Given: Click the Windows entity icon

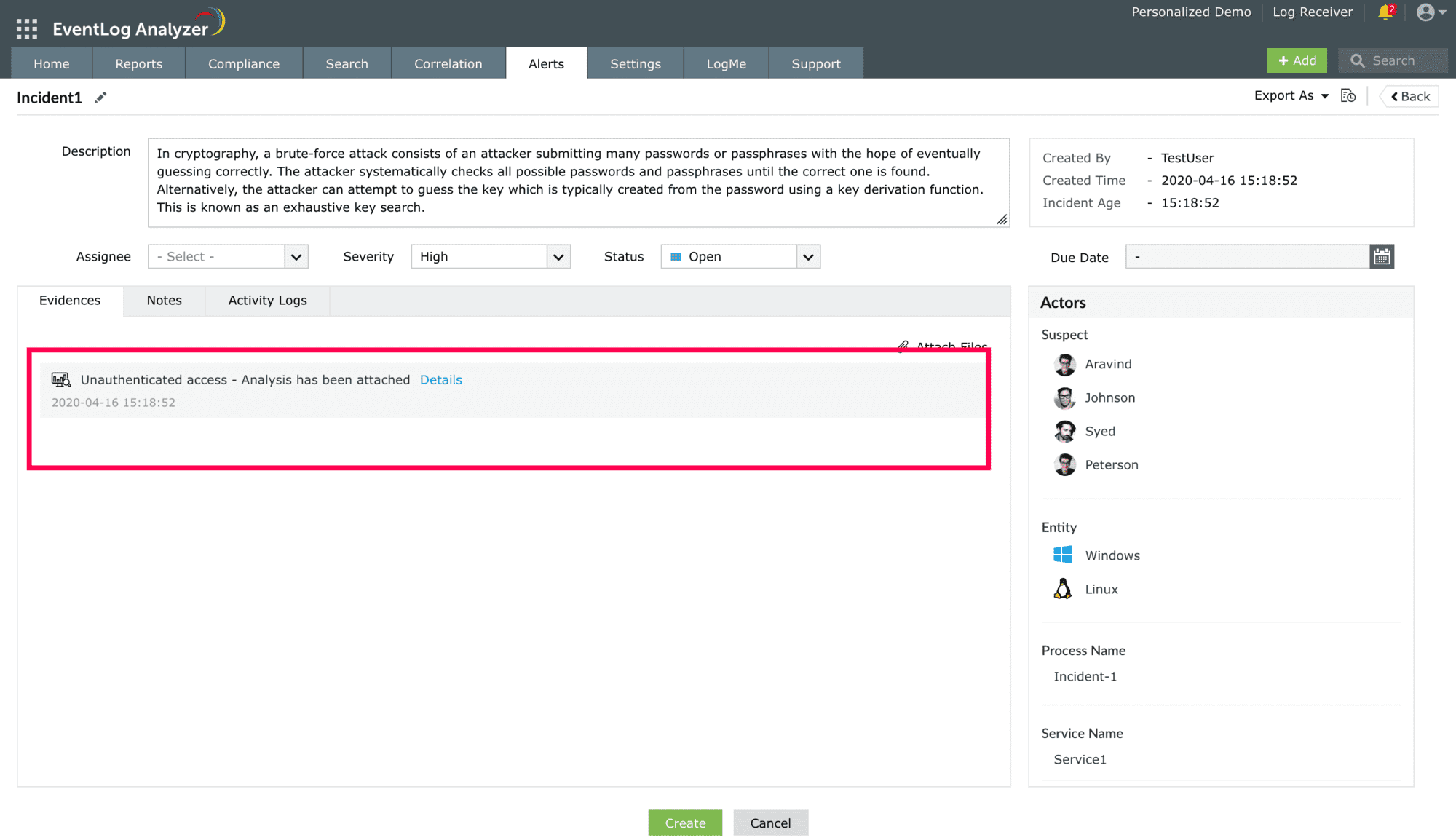Looking at the screenshot, I should (1063, 555).
